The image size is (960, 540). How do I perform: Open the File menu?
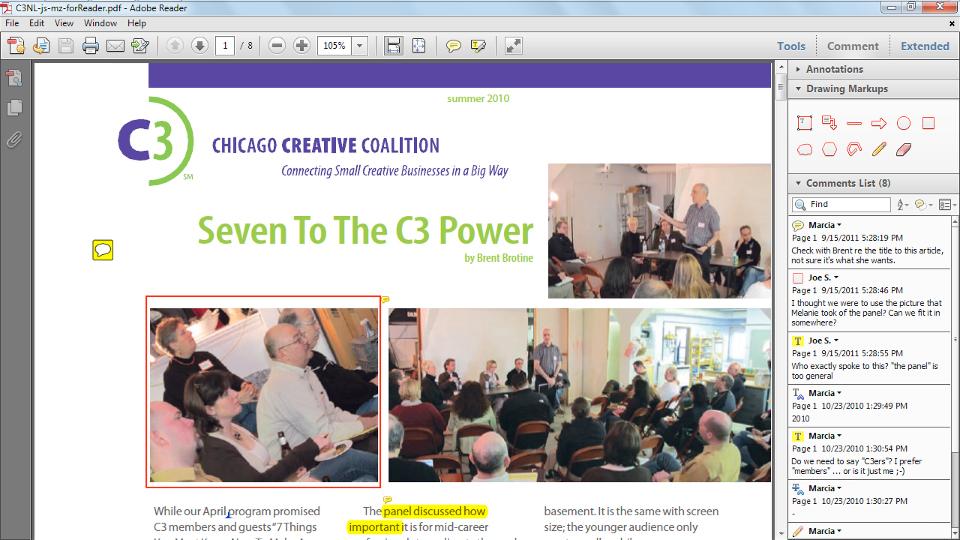click(x=12, y=23)
